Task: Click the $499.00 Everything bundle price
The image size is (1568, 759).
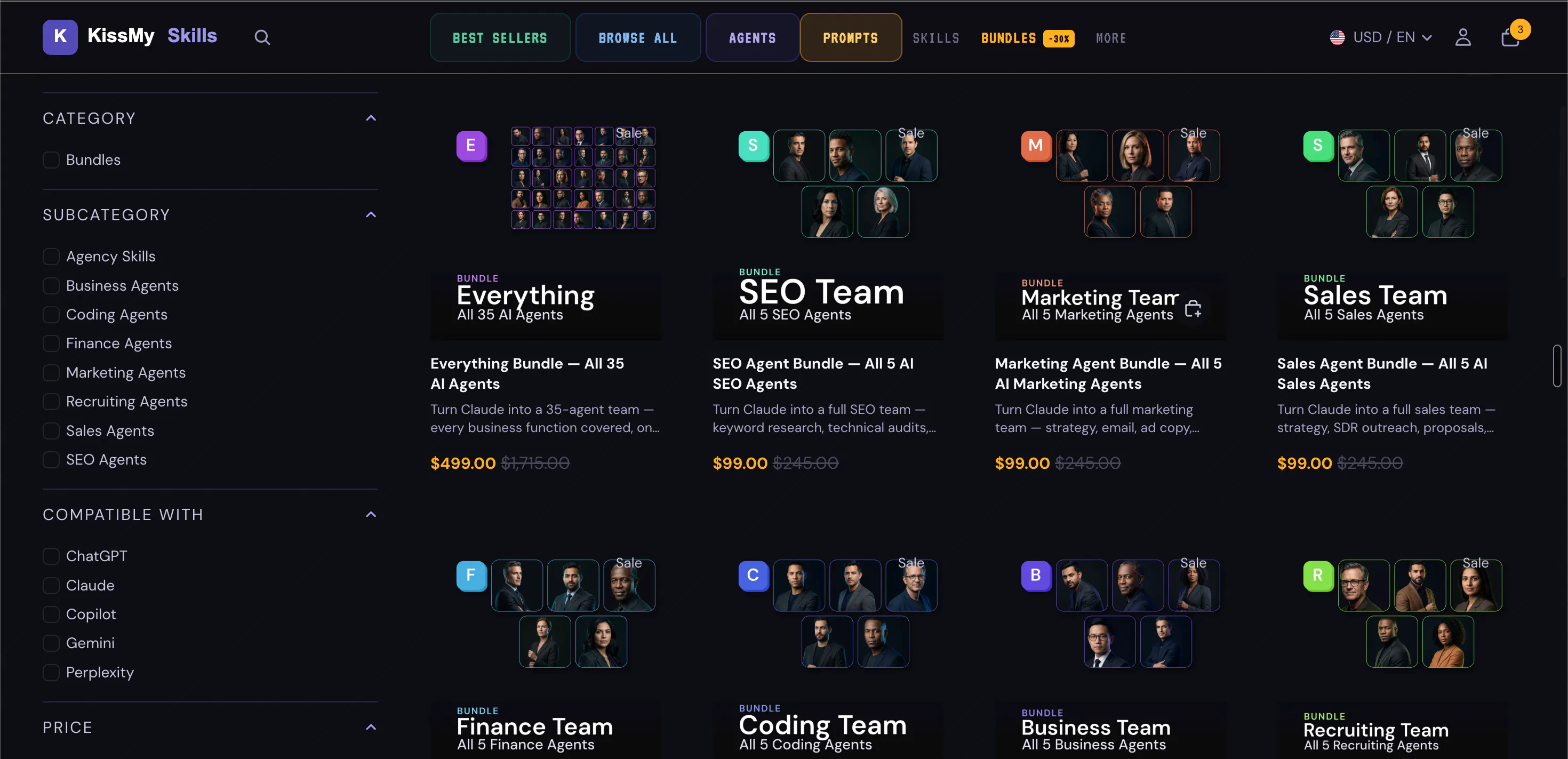Action: [462, 463]
